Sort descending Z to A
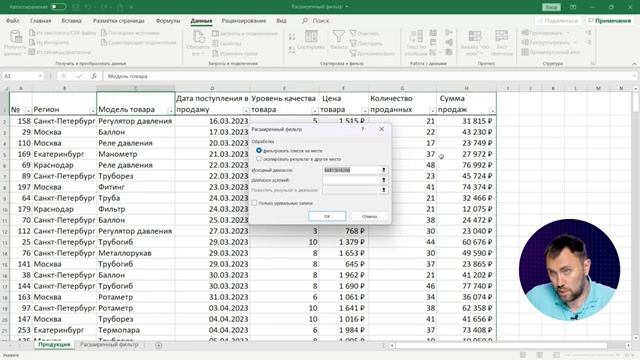 point(292,50)
